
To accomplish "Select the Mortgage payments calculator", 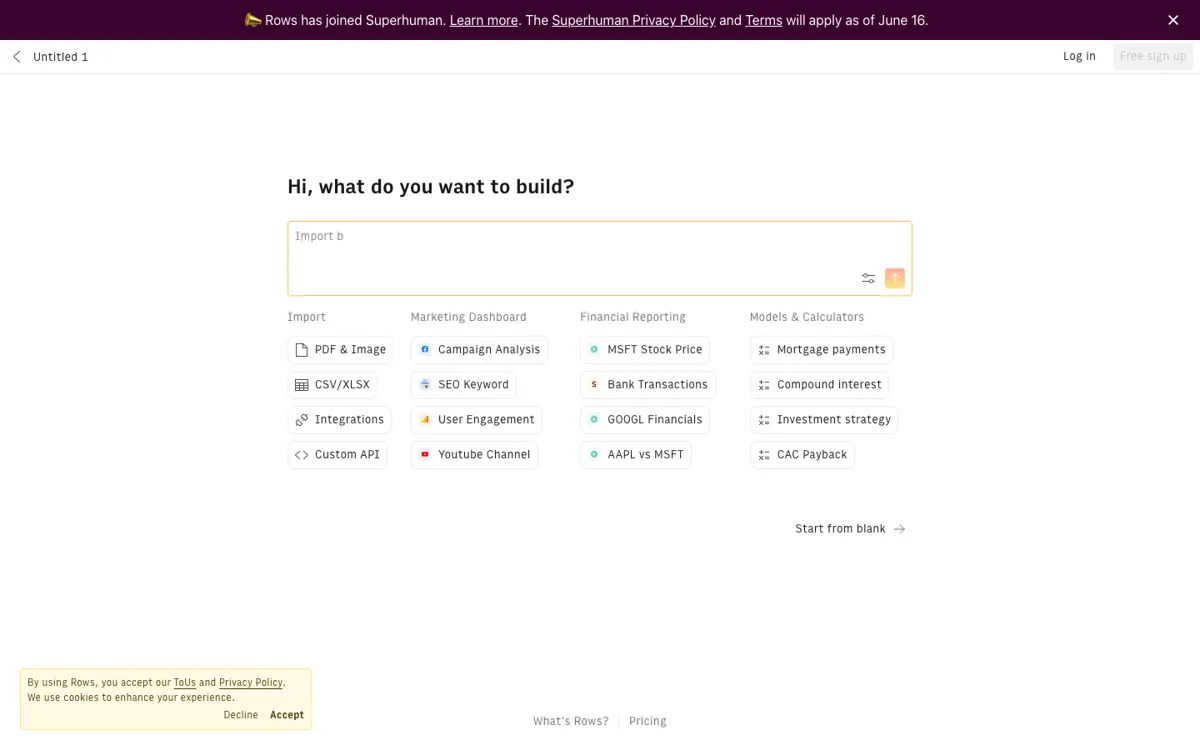I will (x=821, y=350).
